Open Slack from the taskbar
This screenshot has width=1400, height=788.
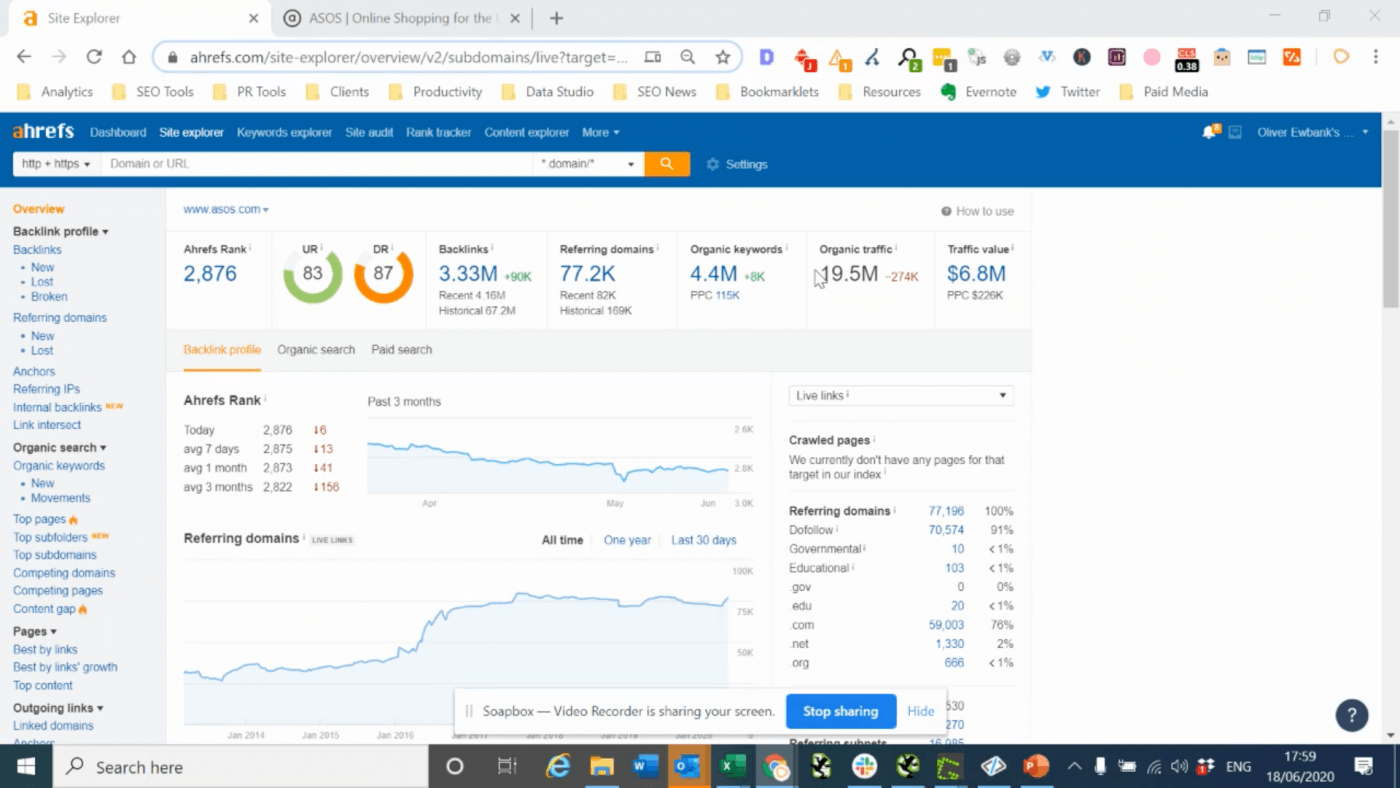[864, 767]
